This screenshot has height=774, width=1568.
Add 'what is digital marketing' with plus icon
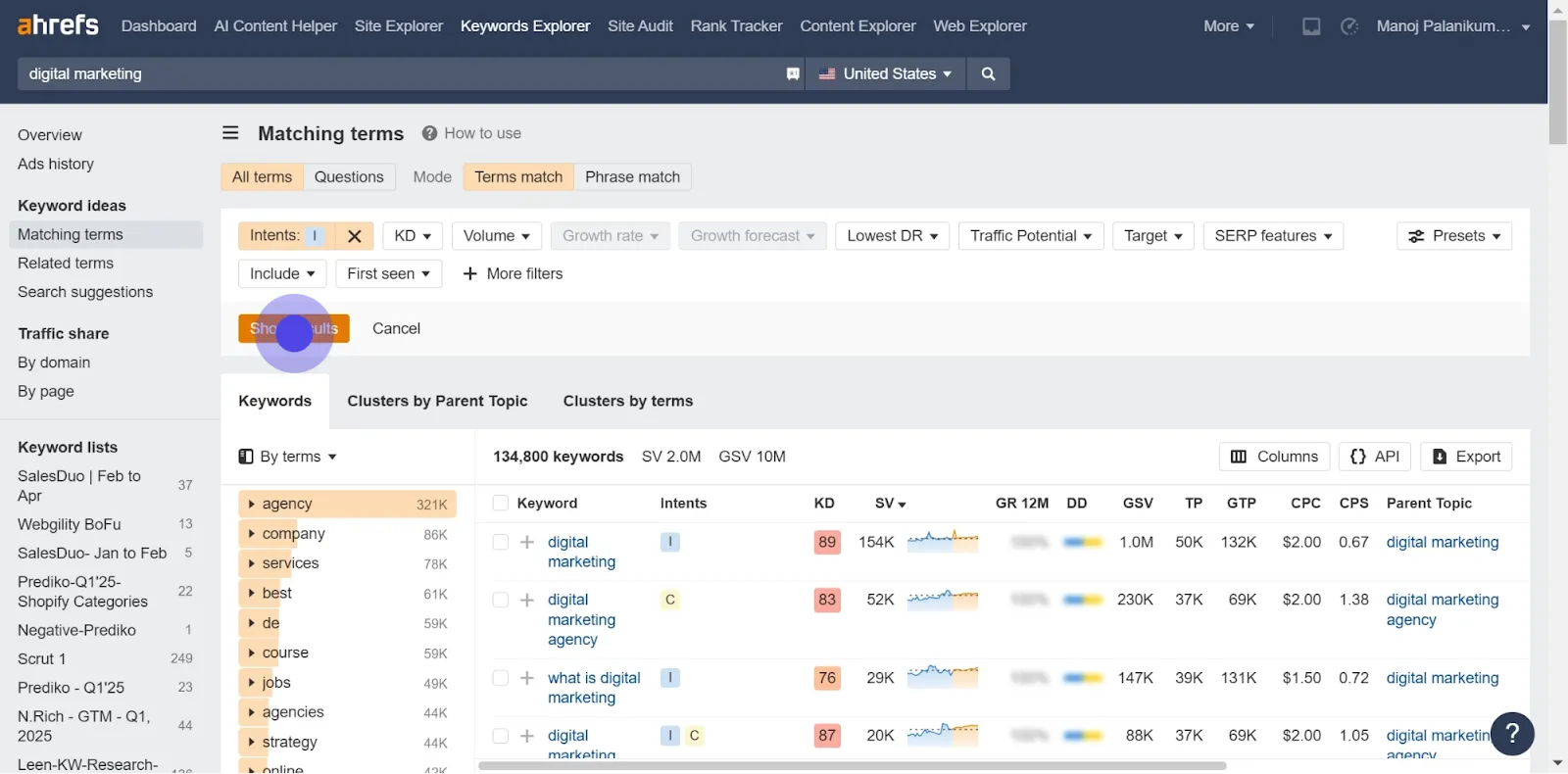coord(527,678)
